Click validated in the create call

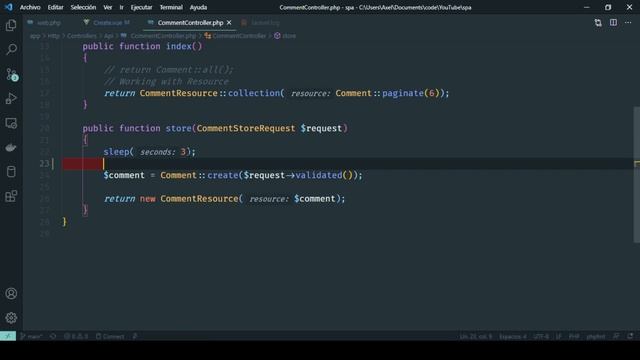[319, 175]
